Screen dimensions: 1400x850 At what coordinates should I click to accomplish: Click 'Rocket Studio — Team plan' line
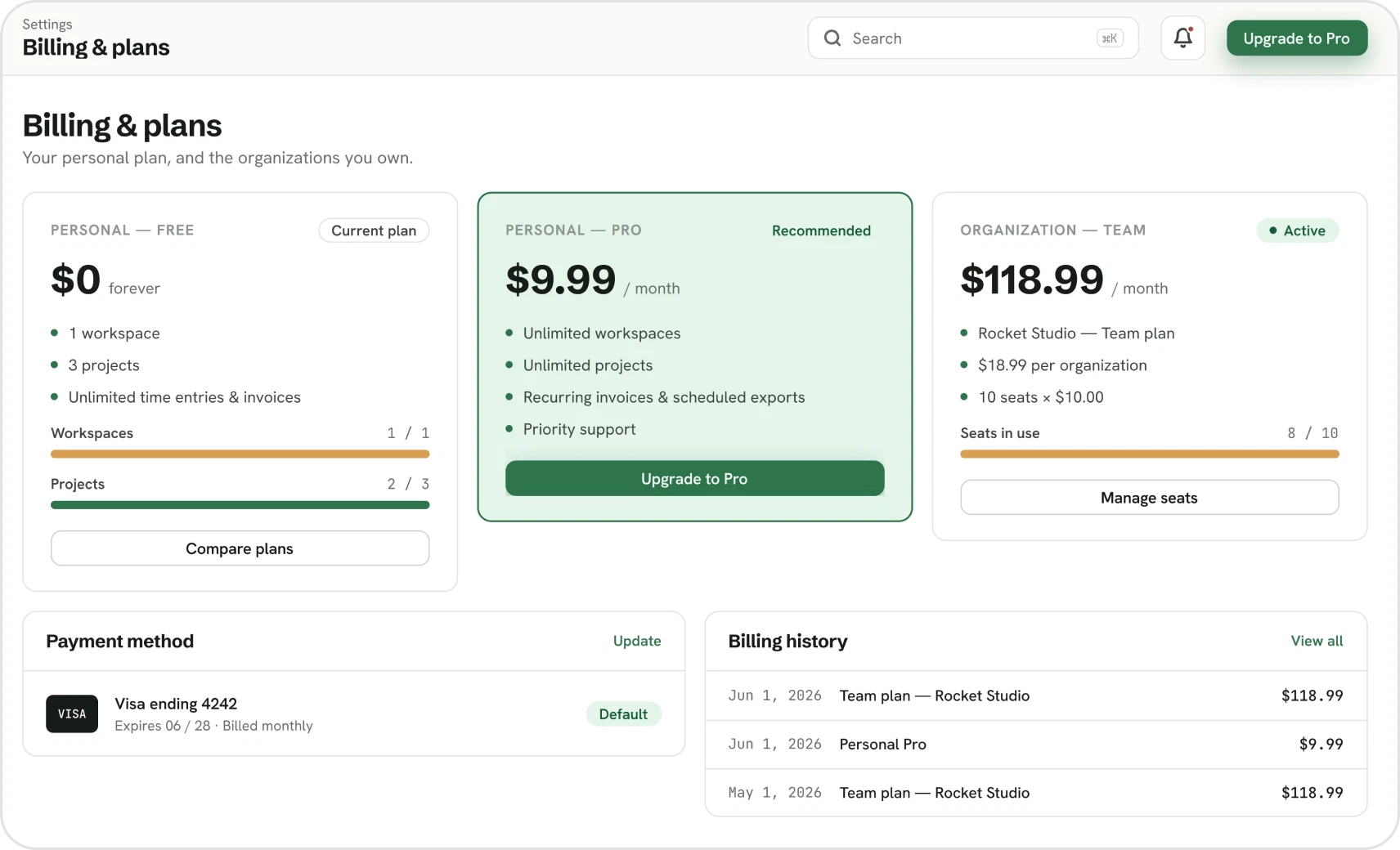[1076, 333]
